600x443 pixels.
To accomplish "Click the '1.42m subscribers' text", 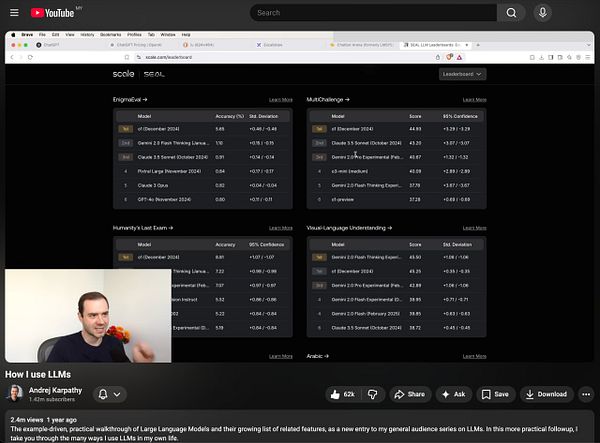I will 52,399.
